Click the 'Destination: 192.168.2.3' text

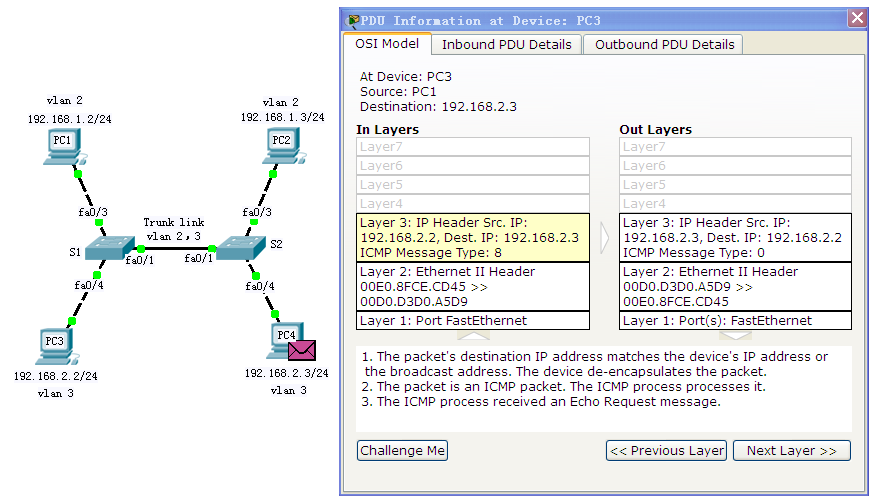(x=438, y=107)
